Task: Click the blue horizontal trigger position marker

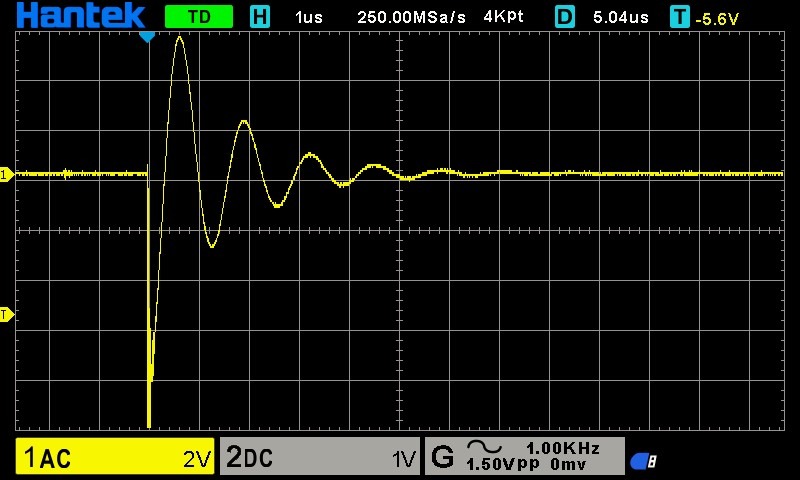Action: [147, 36]
